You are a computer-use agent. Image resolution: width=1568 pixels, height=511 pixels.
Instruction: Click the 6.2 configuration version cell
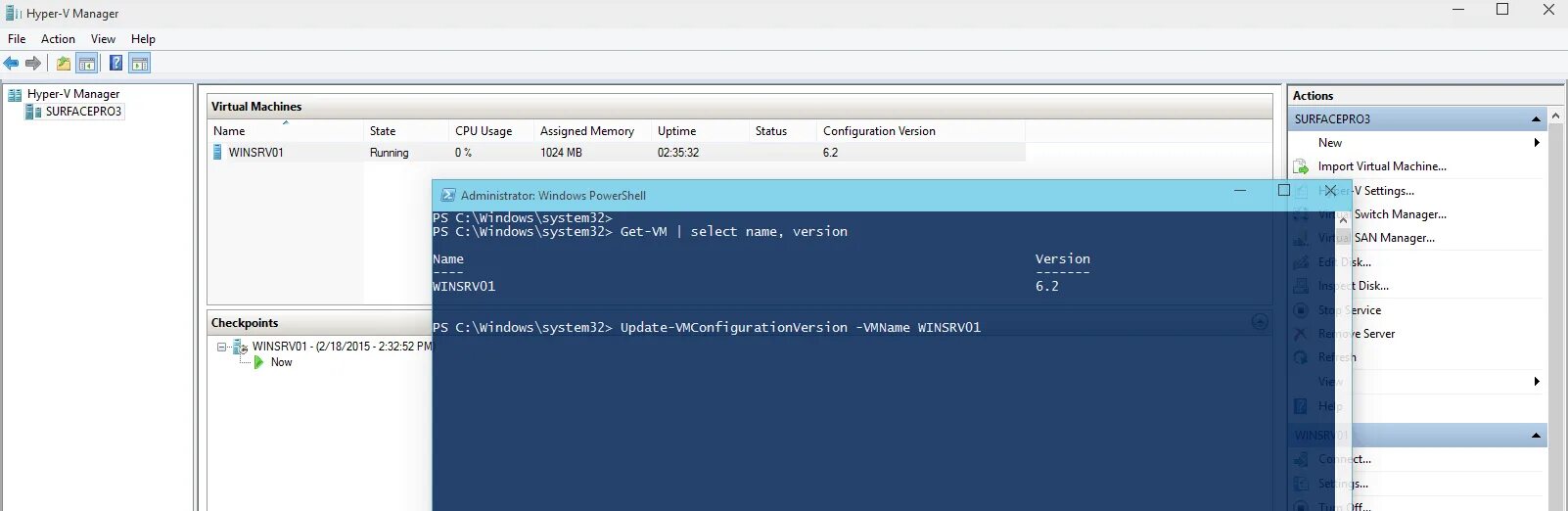[830, 153]
